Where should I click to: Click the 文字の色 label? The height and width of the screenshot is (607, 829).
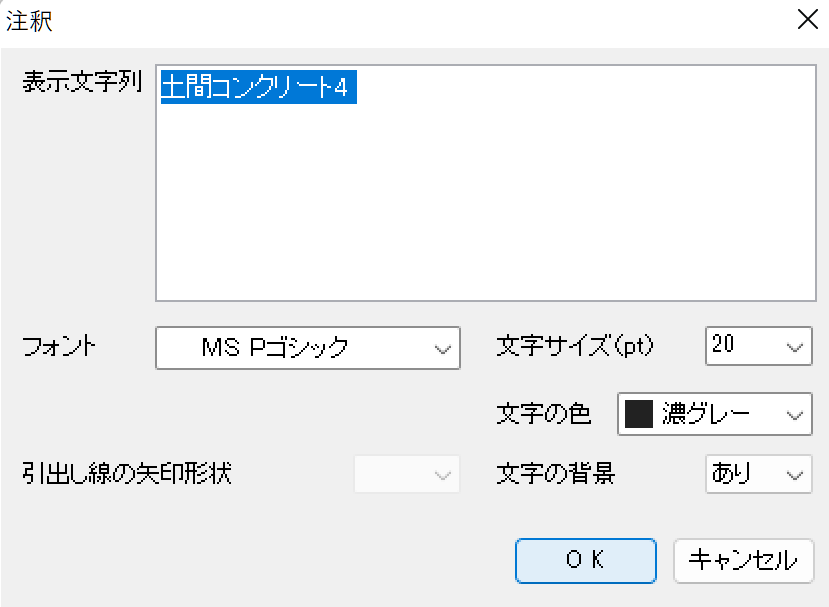544,413
